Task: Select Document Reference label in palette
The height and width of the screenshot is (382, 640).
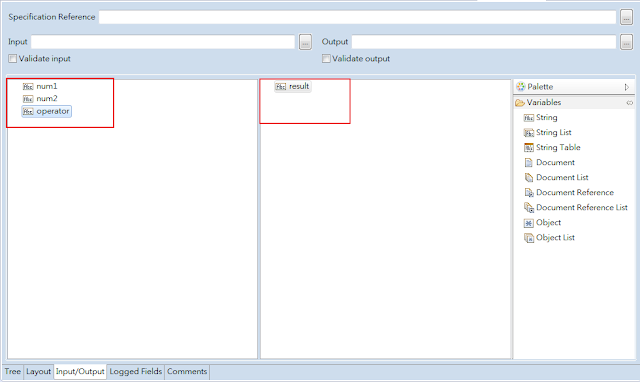Action: [x=575, y=193]
